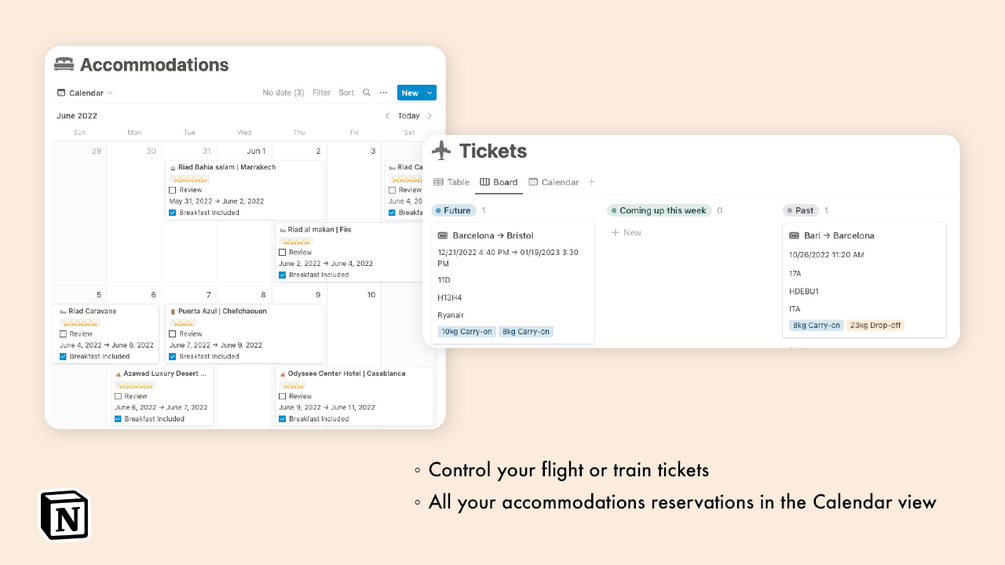Open the No date (3) list

(283, 93)
